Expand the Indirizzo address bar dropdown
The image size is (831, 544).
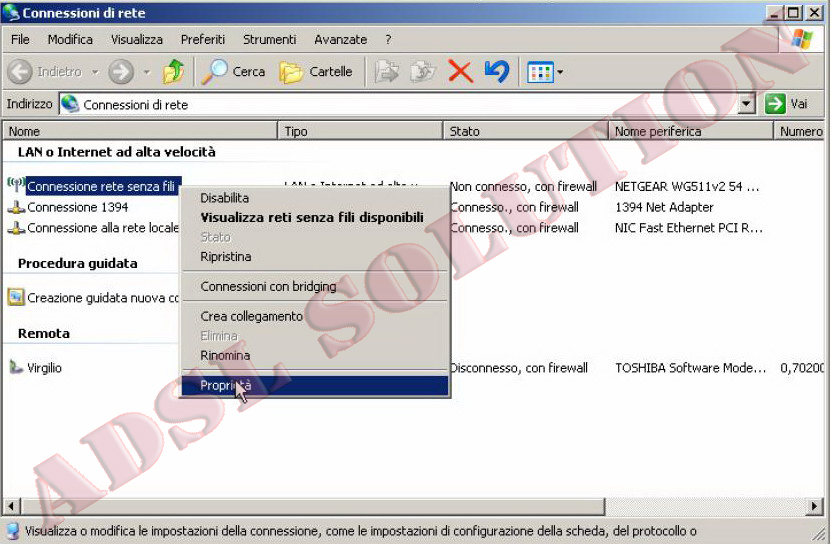pos(746,105)
